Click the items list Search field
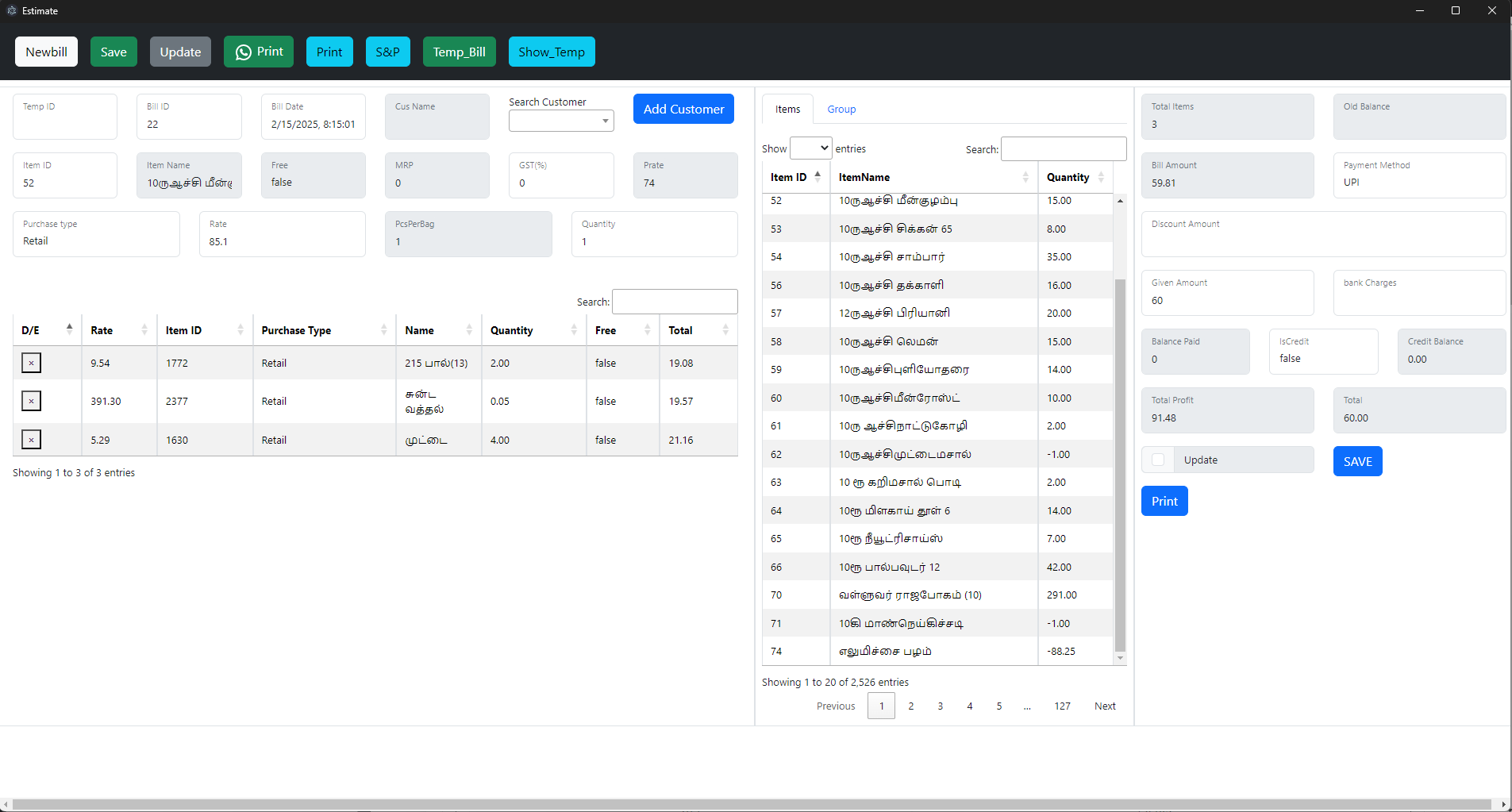1512x812 pixels. (1063, 148)
